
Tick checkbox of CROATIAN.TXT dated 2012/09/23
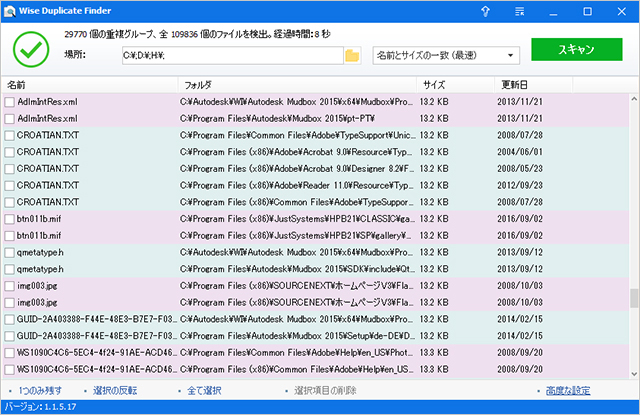(x=9, y=186)
